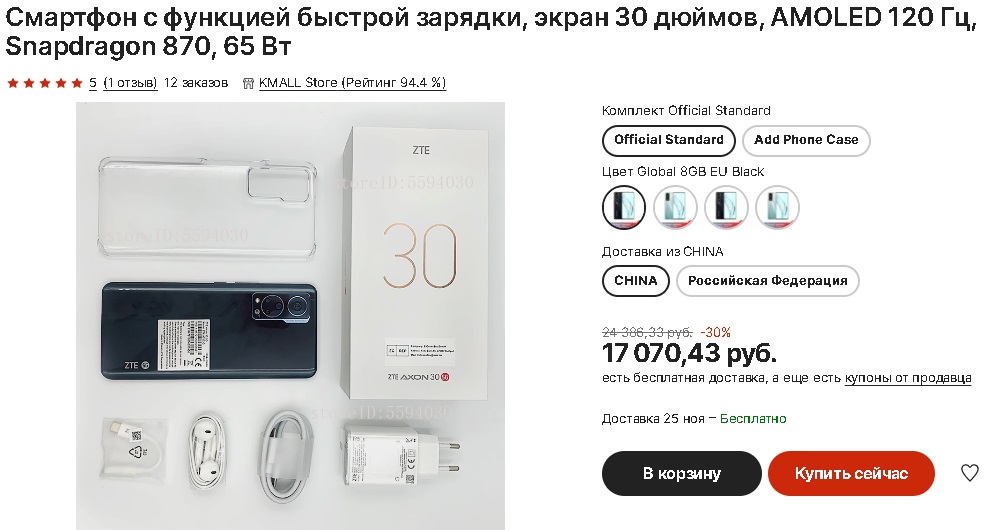Add the item to wishlist via heart icon

(x=970, y=473)
